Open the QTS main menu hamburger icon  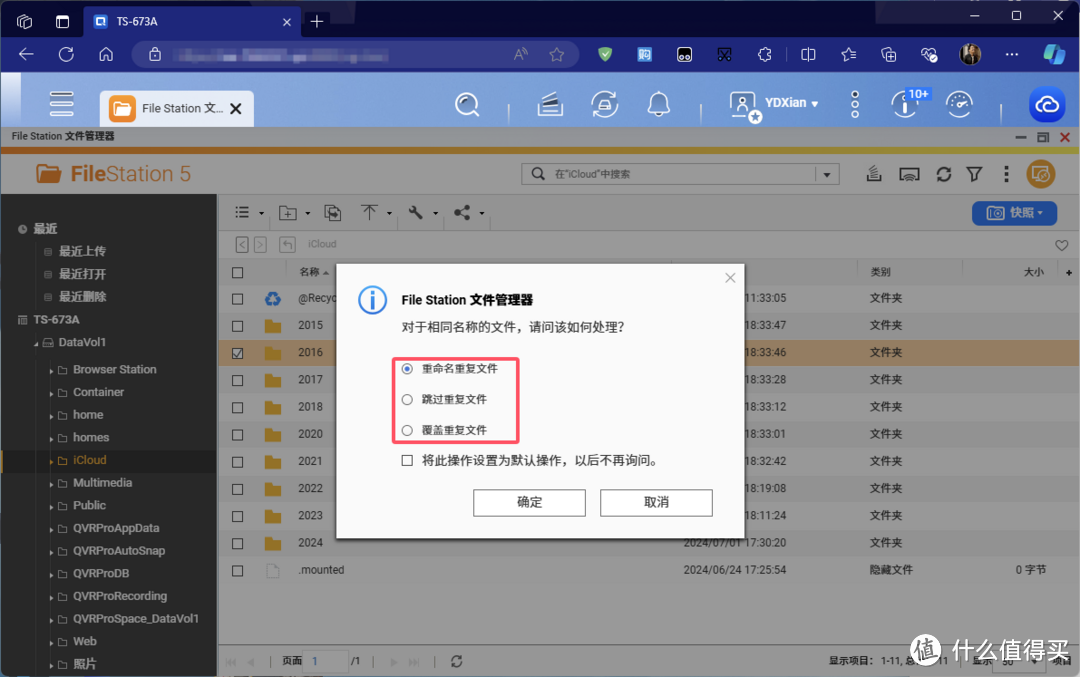pyautogui.click(x=62, y=104)
